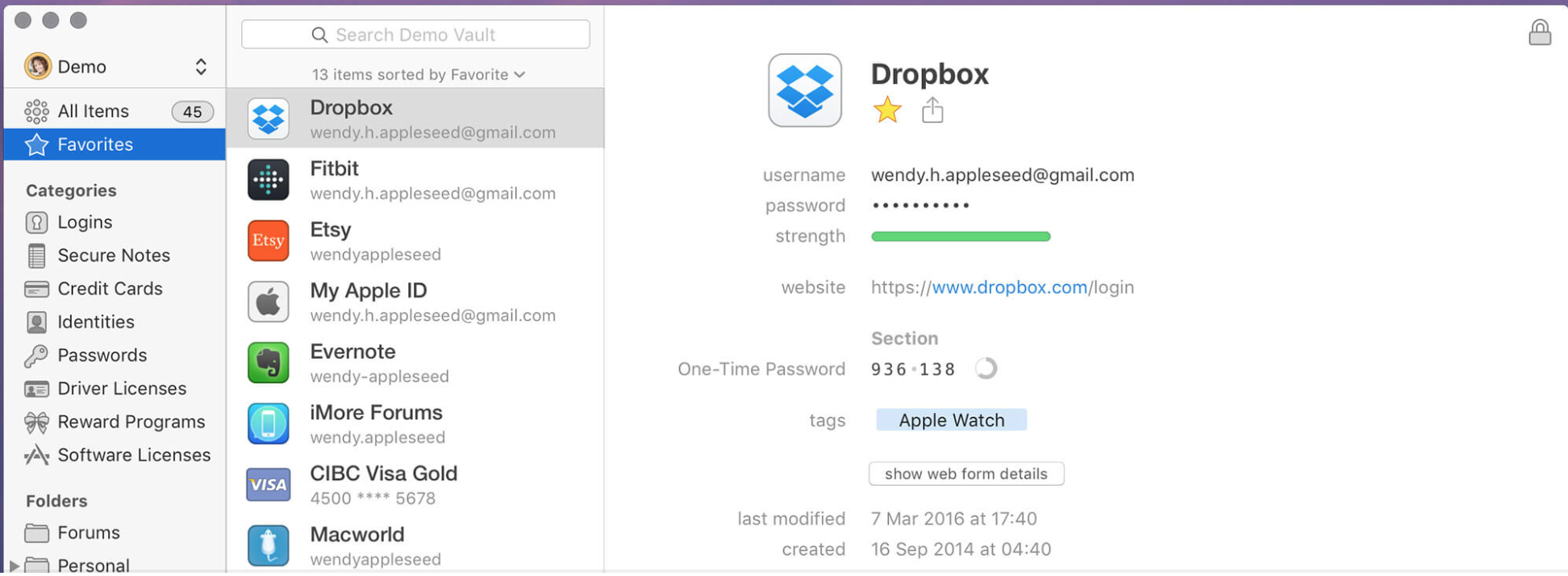Select All Items in the sidebar

coord(115,111)
